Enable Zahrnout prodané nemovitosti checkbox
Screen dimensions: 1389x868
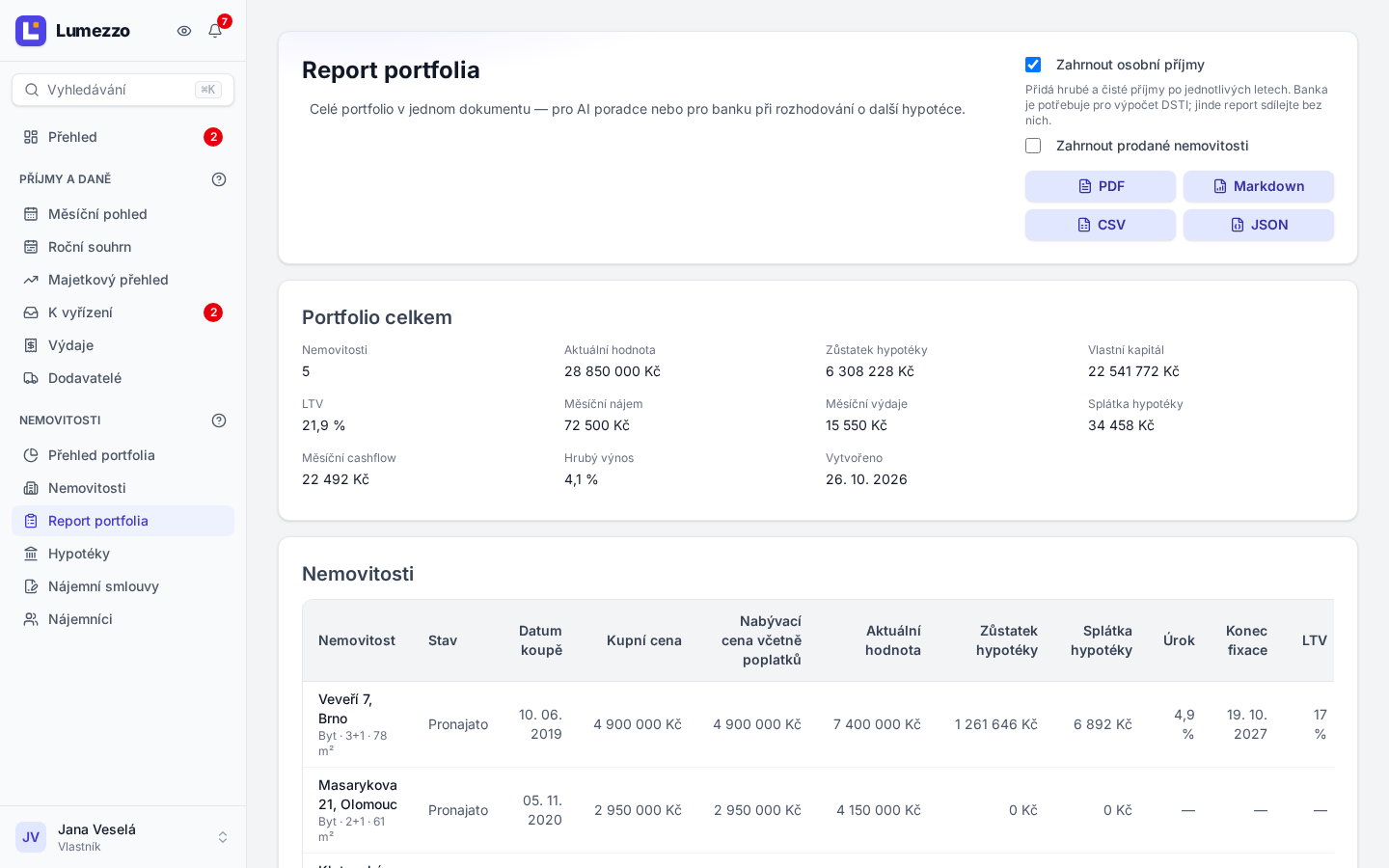tap(1033, 146)
